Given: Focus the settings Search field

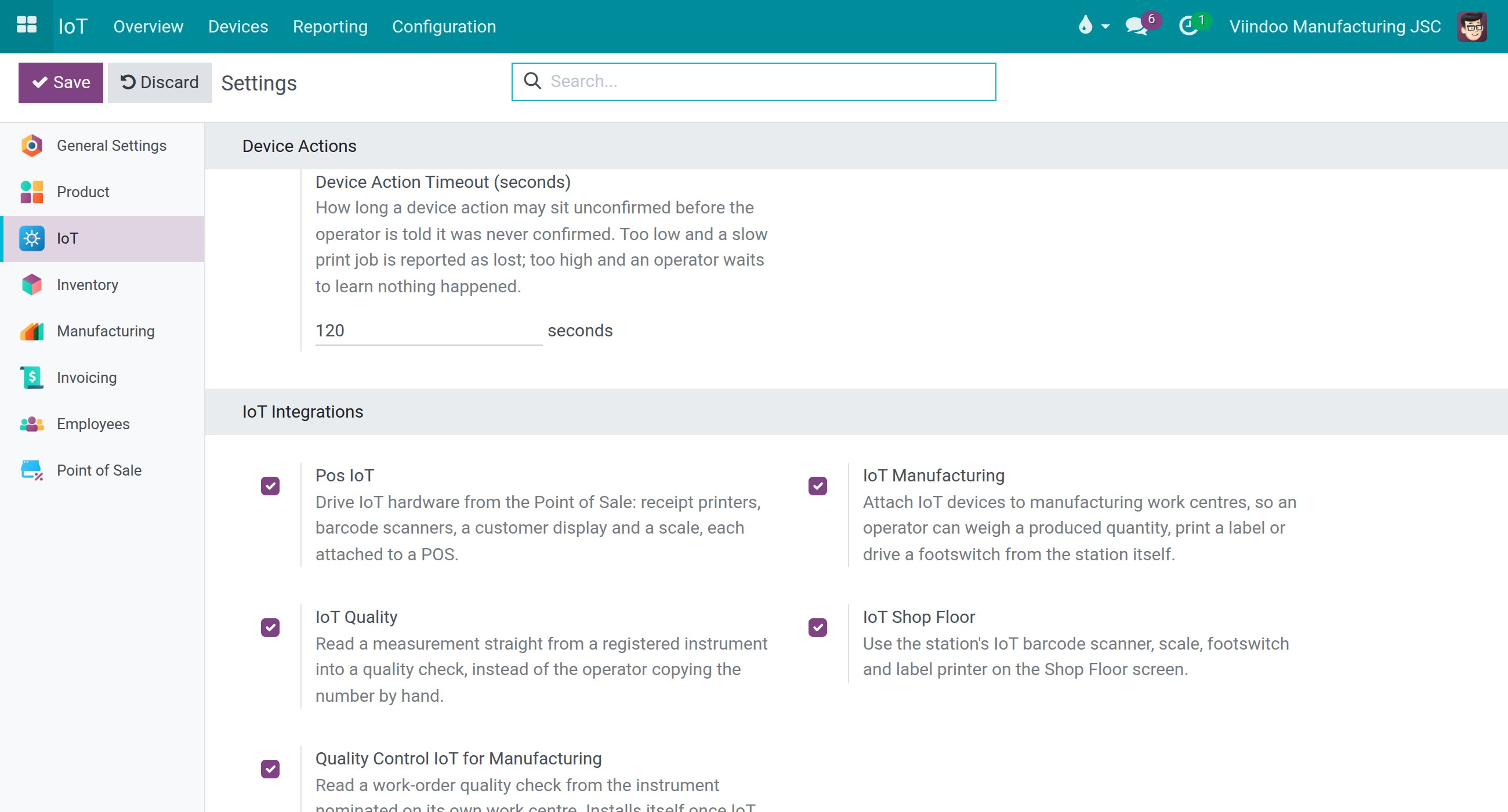Looking at the screenshot, I should click(x=753, y=81).
